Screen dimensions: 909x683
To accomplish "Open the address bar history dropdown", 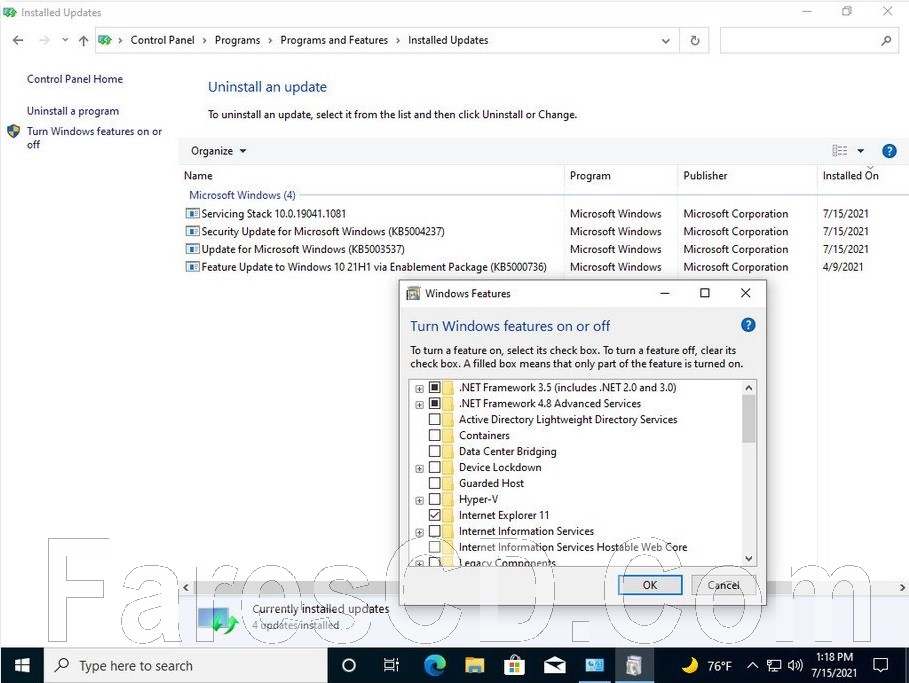I will point(666,41).
